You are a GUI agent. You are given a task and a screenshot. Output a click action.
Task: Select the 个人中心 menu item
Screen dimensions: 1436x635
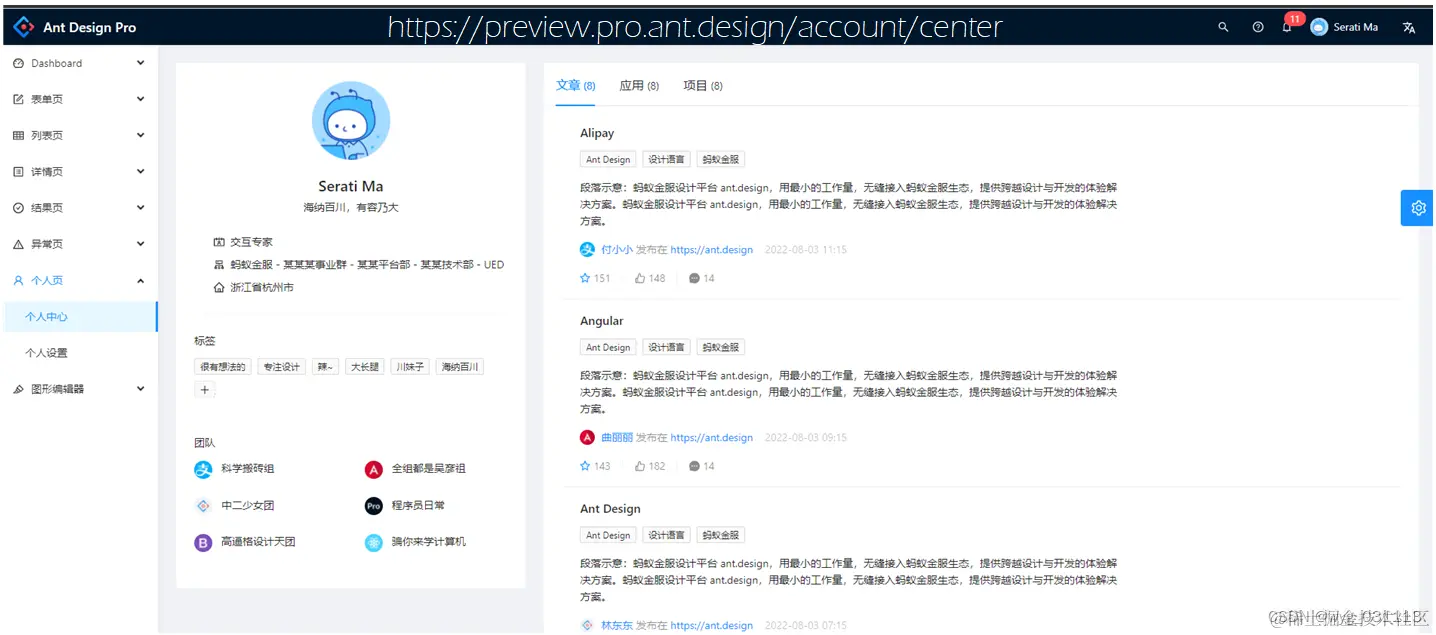(x=79, y=317)
